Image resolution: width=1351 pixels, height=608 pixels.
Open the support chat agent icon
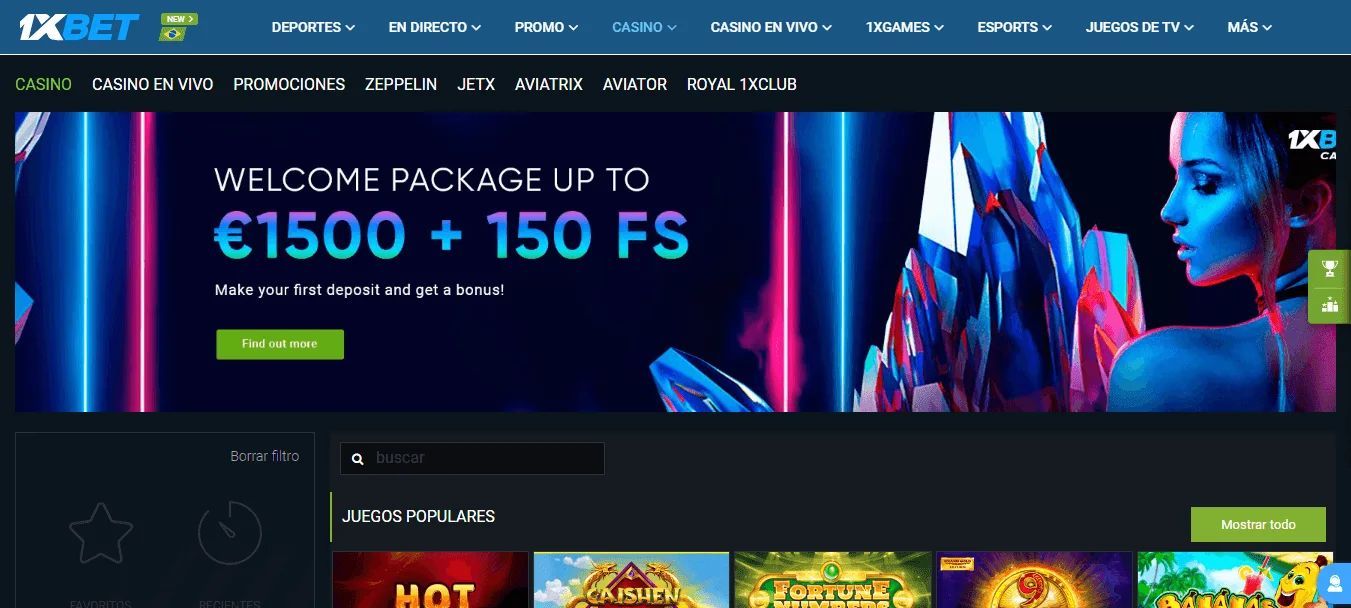tap(1334, 582)
